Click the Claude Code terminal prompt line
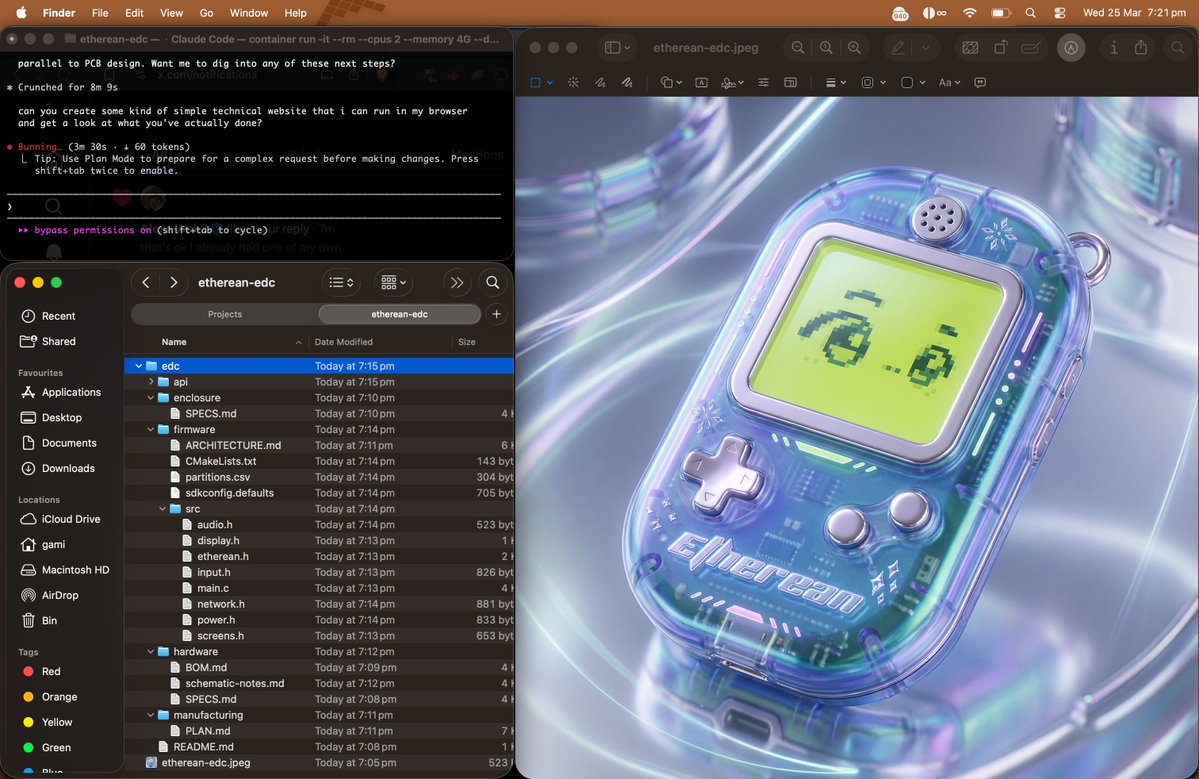Image resolution: width=1199 pixels, height=779 pixels. (x=255, y=206)
